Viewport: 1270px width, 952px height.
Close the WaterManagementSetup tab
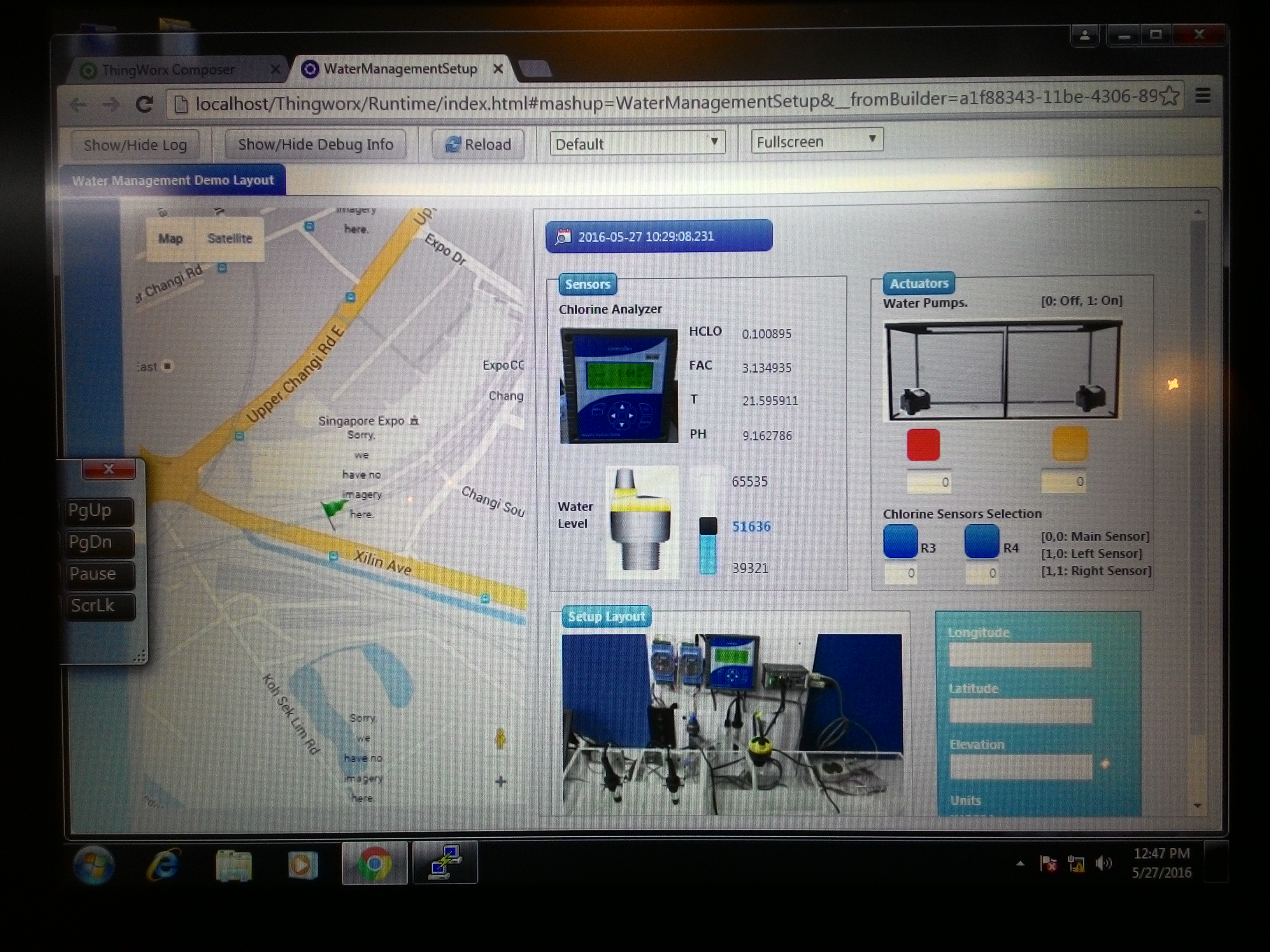coord(498,69)
